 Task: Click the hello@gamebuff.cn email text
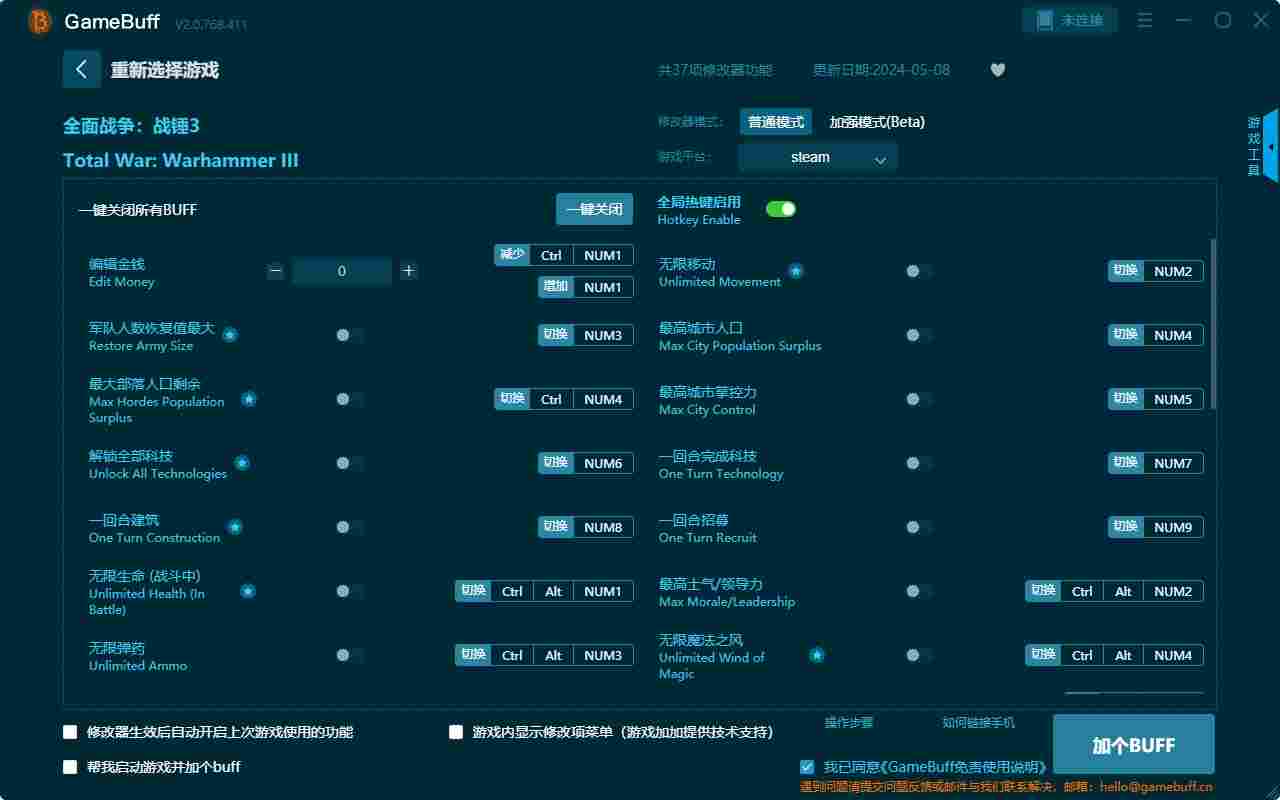point(1156,787)
